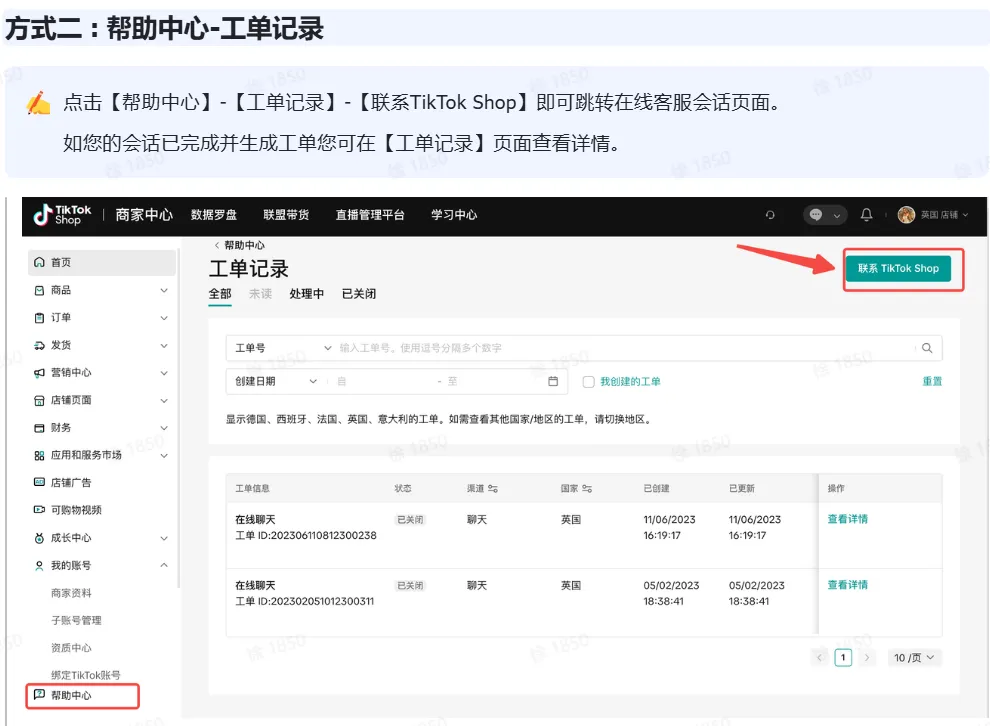
Task: Click the 应用和服务市场 grid icon
Action: point(39,455)
